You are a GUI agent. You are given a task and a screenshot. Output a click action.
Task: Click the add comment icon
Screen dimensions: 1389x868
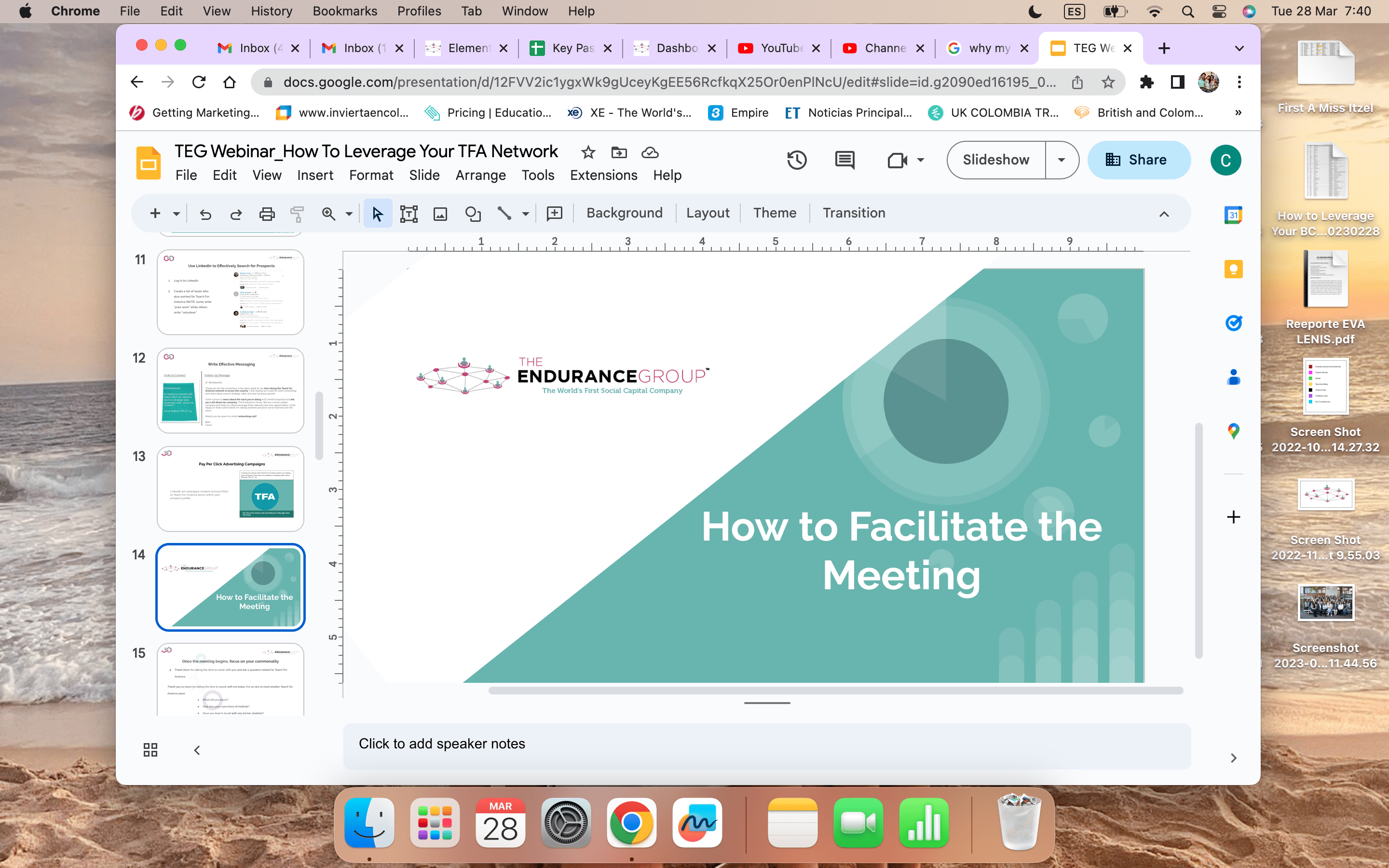point(555,214)
